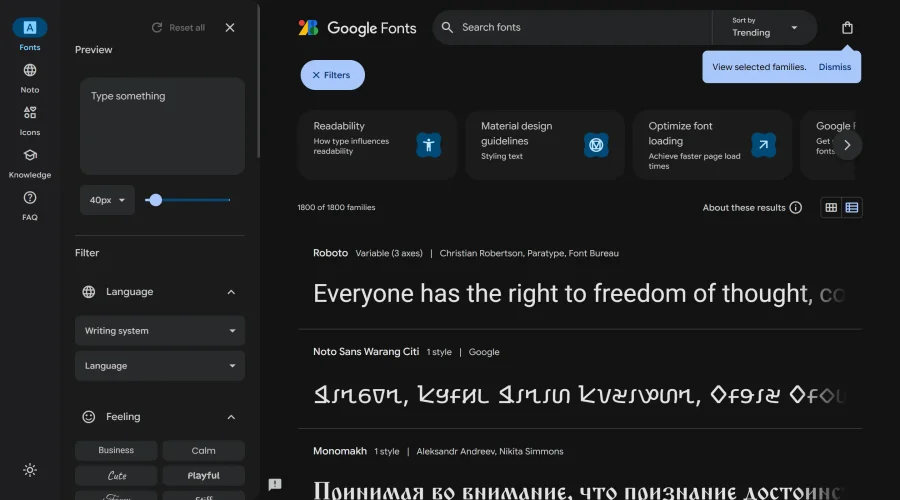Screen dimensions: 900x500
Task: Collapse the Language filter section
Action: [x=231, y=292]
